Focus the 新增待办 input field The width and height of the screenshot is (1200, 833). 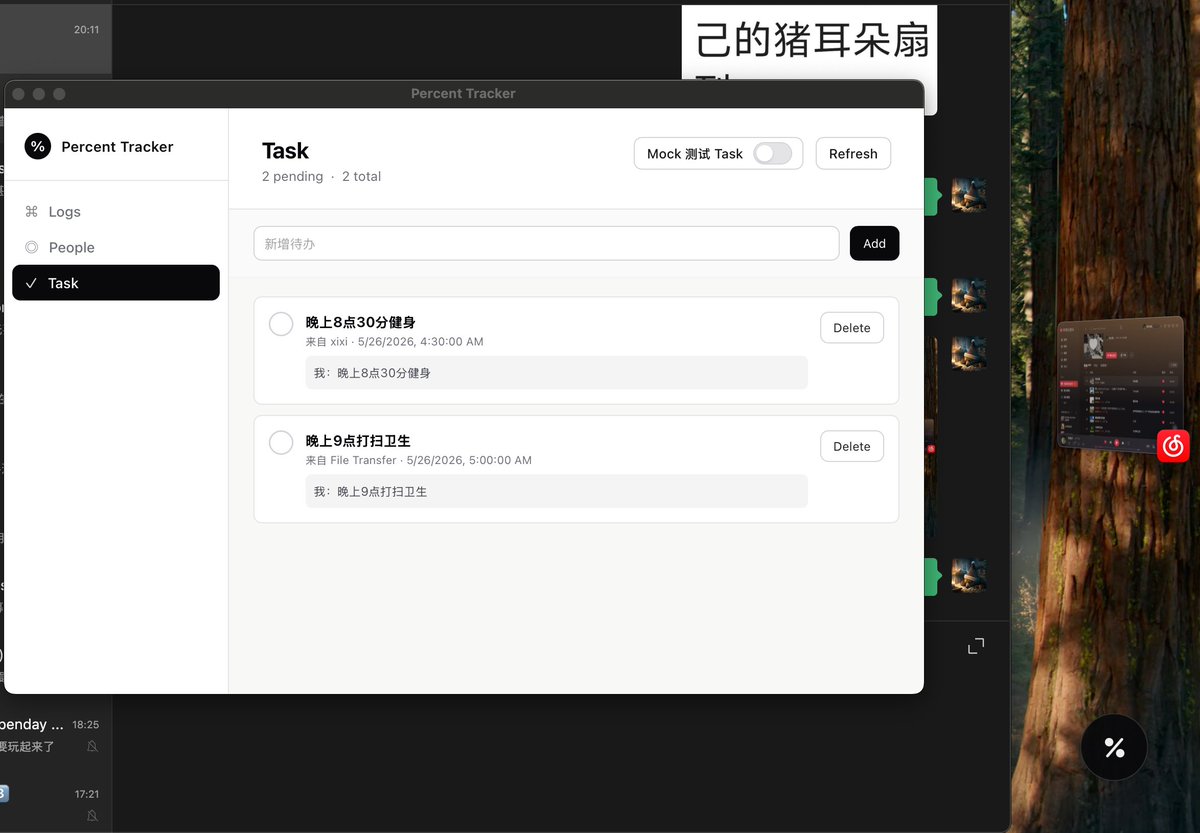point(546,243)
